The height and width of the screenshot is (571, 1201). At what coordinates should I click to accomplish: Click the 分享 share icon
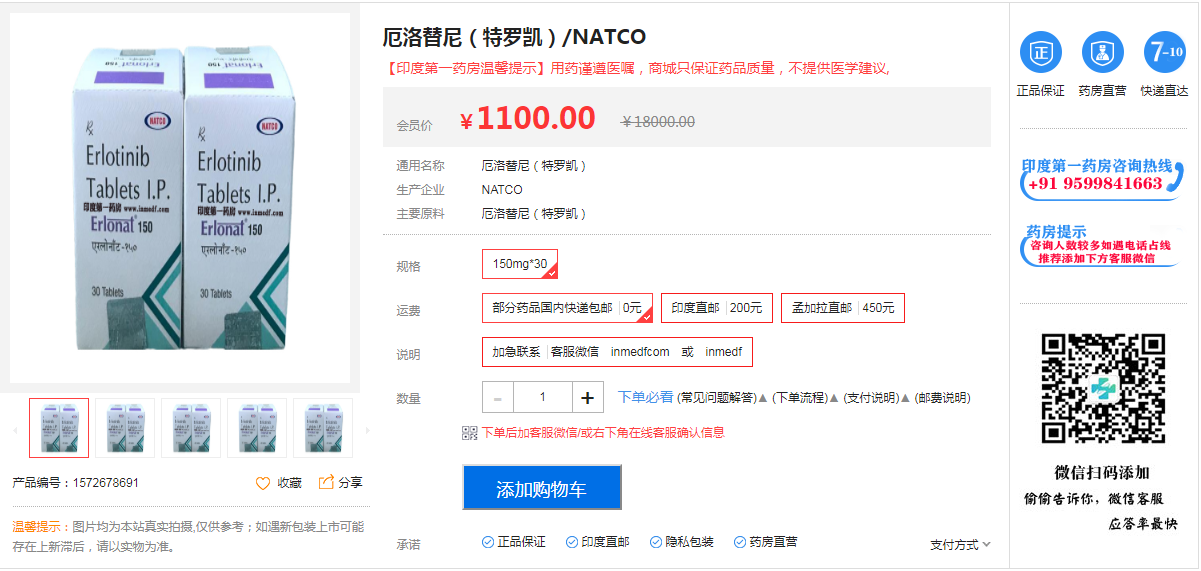click(x=326, y=483)
